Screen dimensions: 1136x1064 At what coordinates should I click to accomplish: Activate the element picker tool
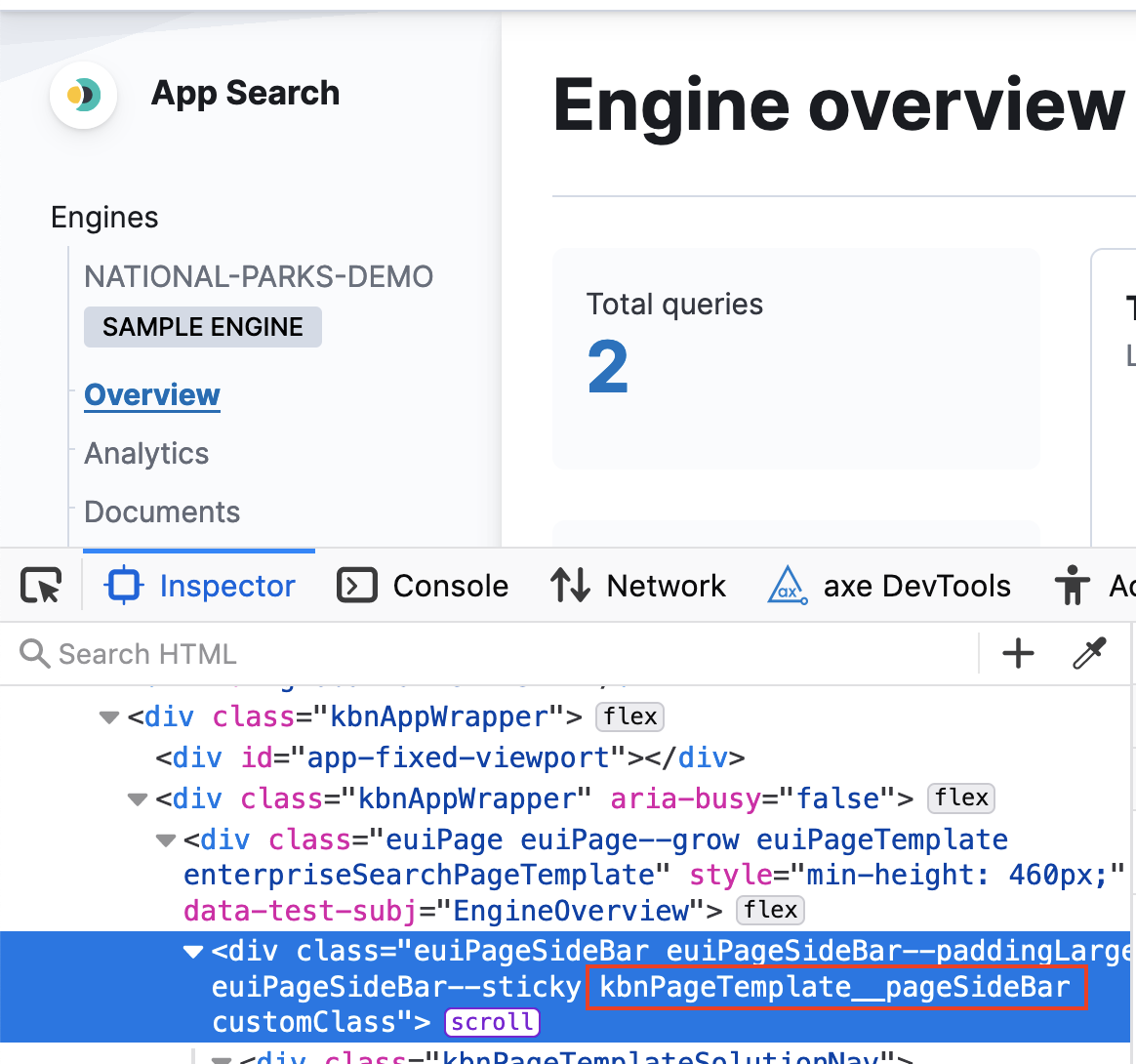tap(41, 585)
